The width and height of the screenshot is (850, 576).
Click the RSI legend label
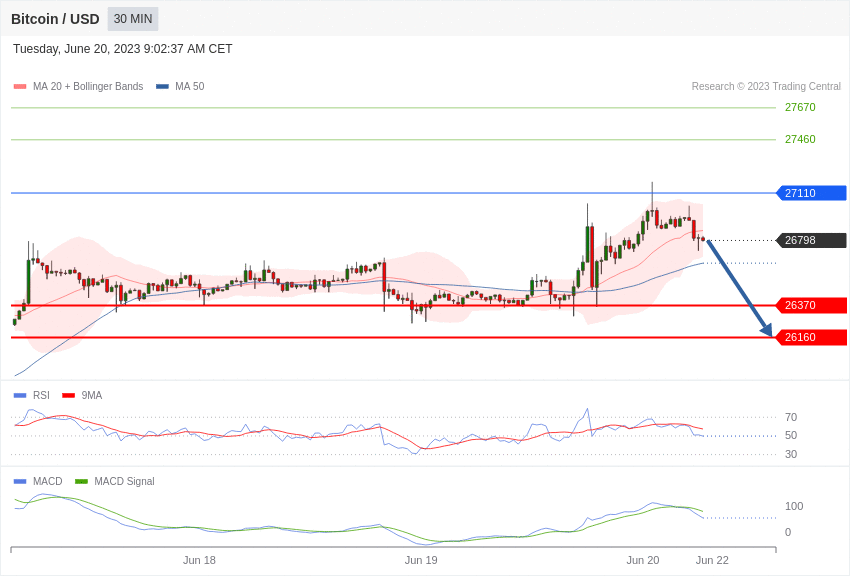point(41,396)
